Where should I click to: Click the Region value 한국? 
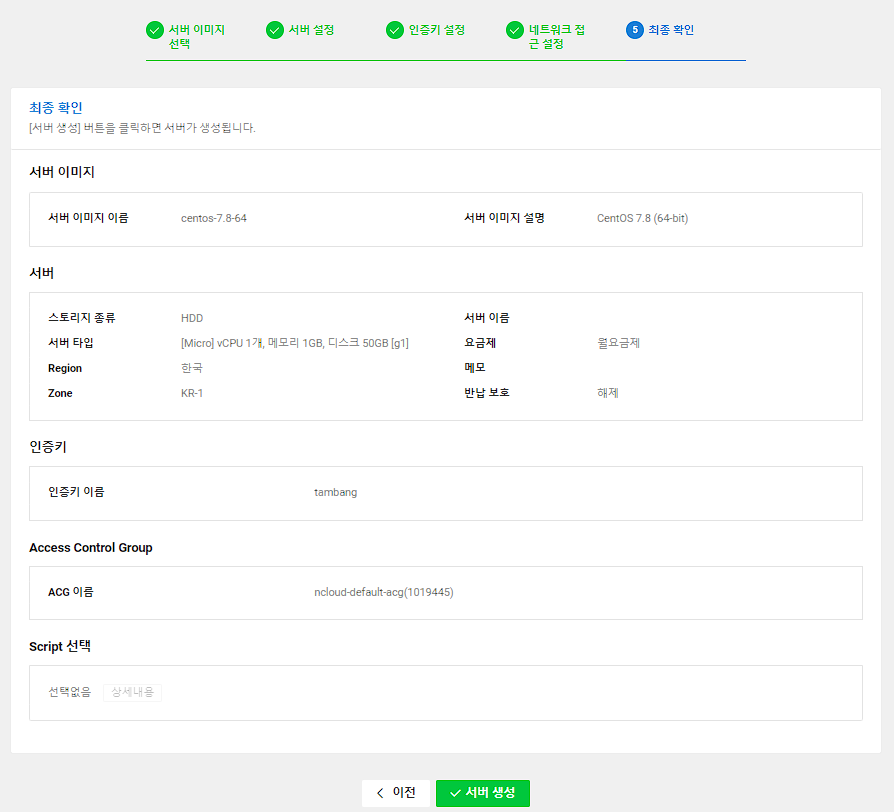pyautogui.click(x=192, y=368)
